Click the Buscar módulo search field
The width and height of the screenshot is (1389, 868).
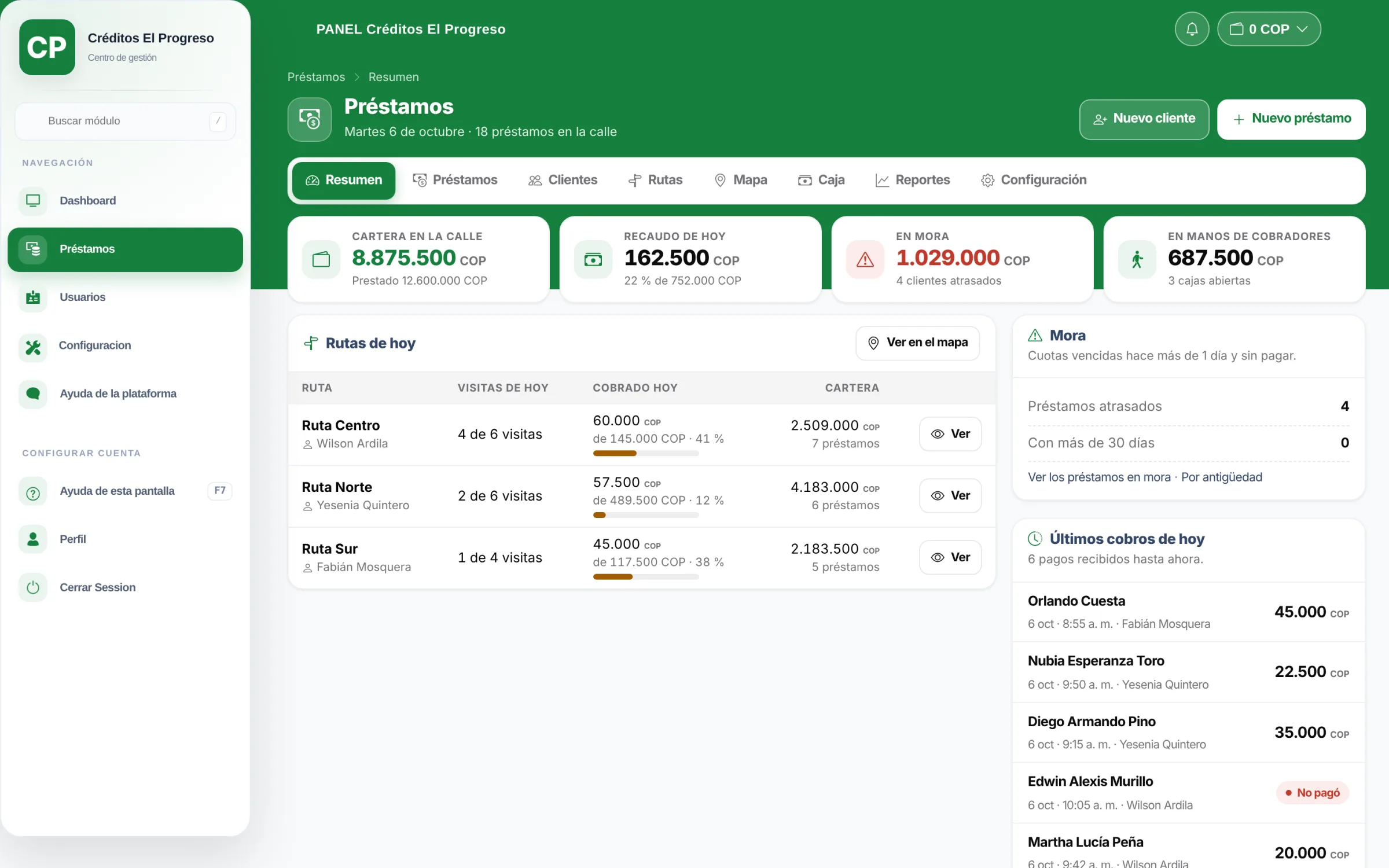125,121
